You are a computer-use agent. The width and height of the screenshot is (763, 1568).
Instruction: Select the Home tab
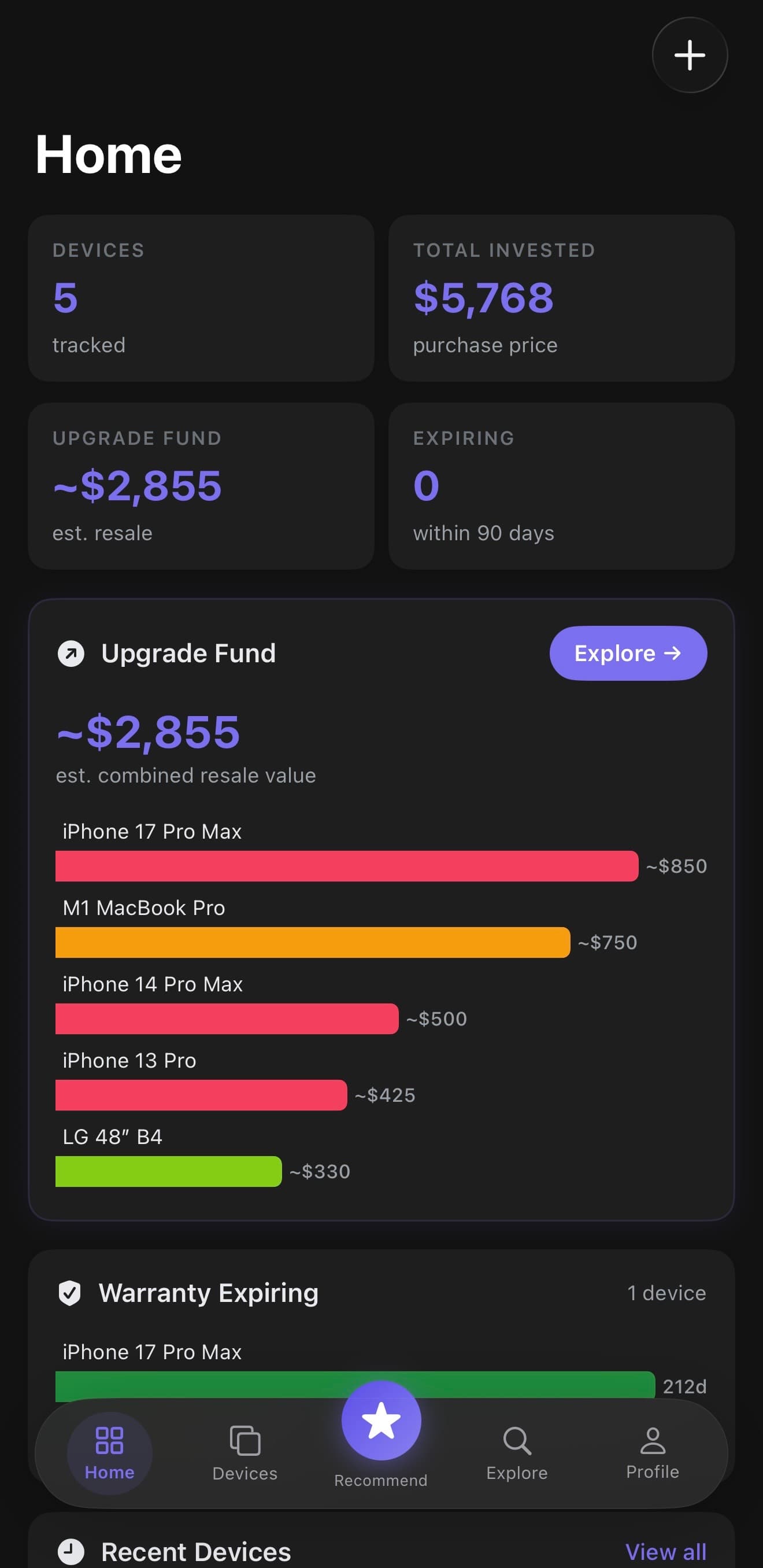[x=109, y=1453]
